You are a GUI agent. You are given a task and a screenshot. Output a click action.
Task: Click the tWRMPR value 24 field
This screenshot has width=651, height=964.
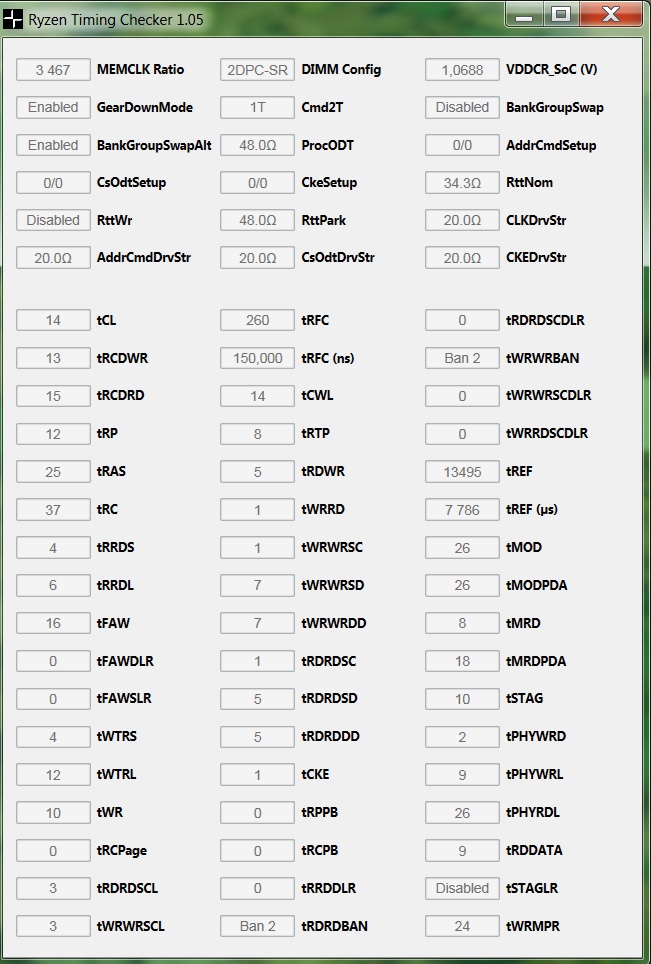(x=462, y=926)
